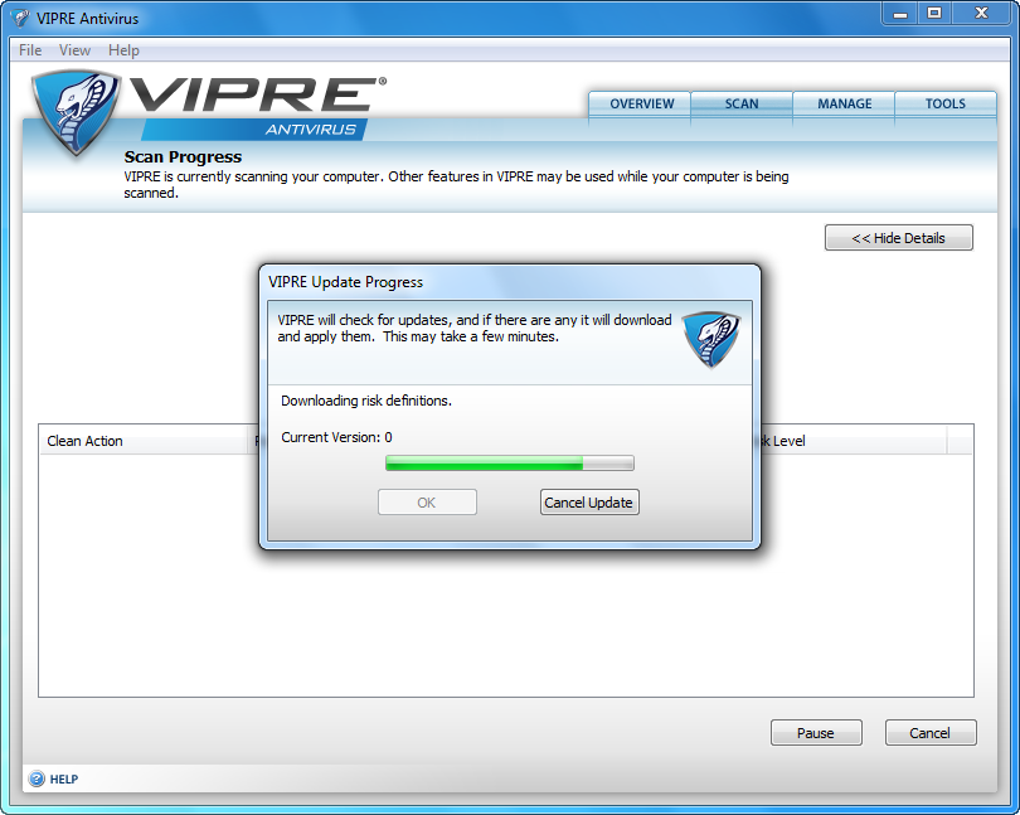Viewport: 1020px width, 815px height.
Task: Click the VIPRE title bar app icon
Action: [x=20, y=18]
